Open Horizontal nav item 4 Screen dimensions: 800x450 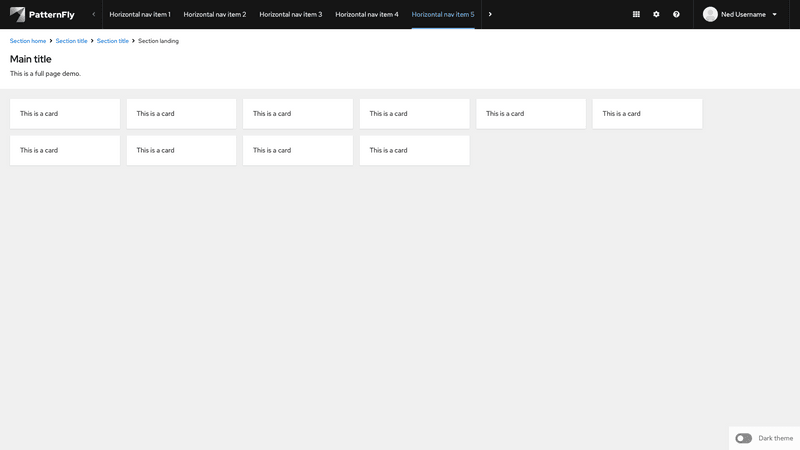pyautogui.click(x=366, y=14)
